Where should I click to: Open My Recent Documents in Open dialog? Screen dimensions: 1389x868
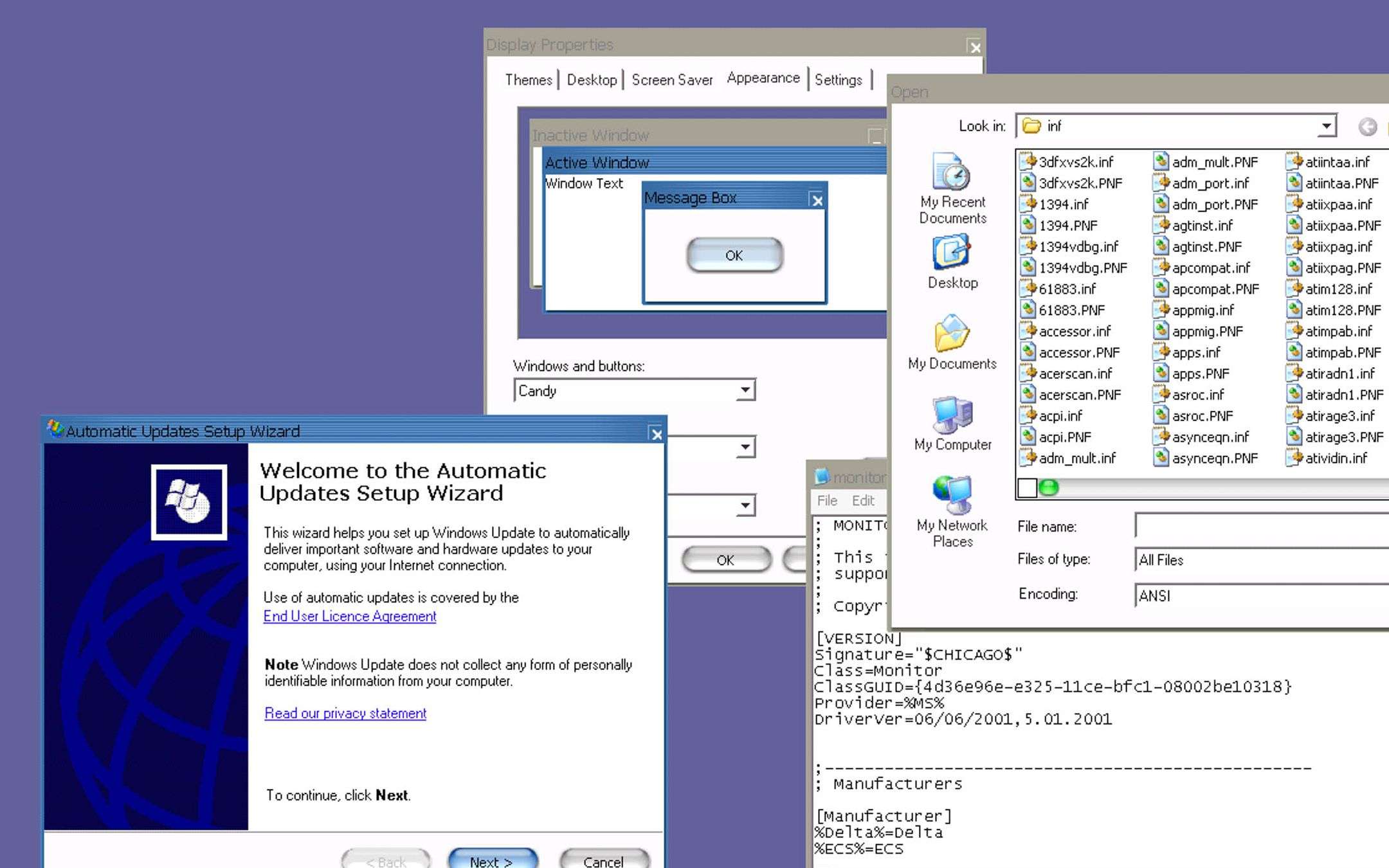click(952, 188)
